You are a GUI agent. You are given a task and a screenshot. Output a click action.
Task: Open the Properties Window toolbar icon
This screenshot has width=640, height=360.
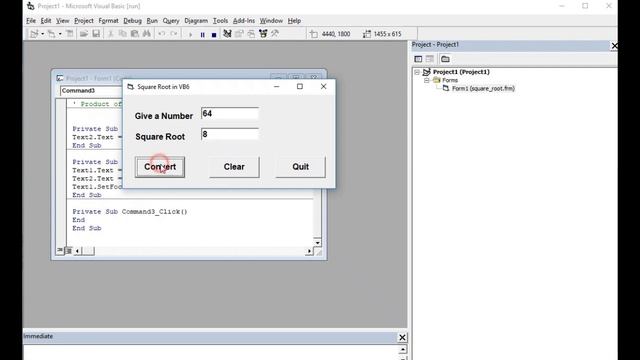[x=239, y=34]
